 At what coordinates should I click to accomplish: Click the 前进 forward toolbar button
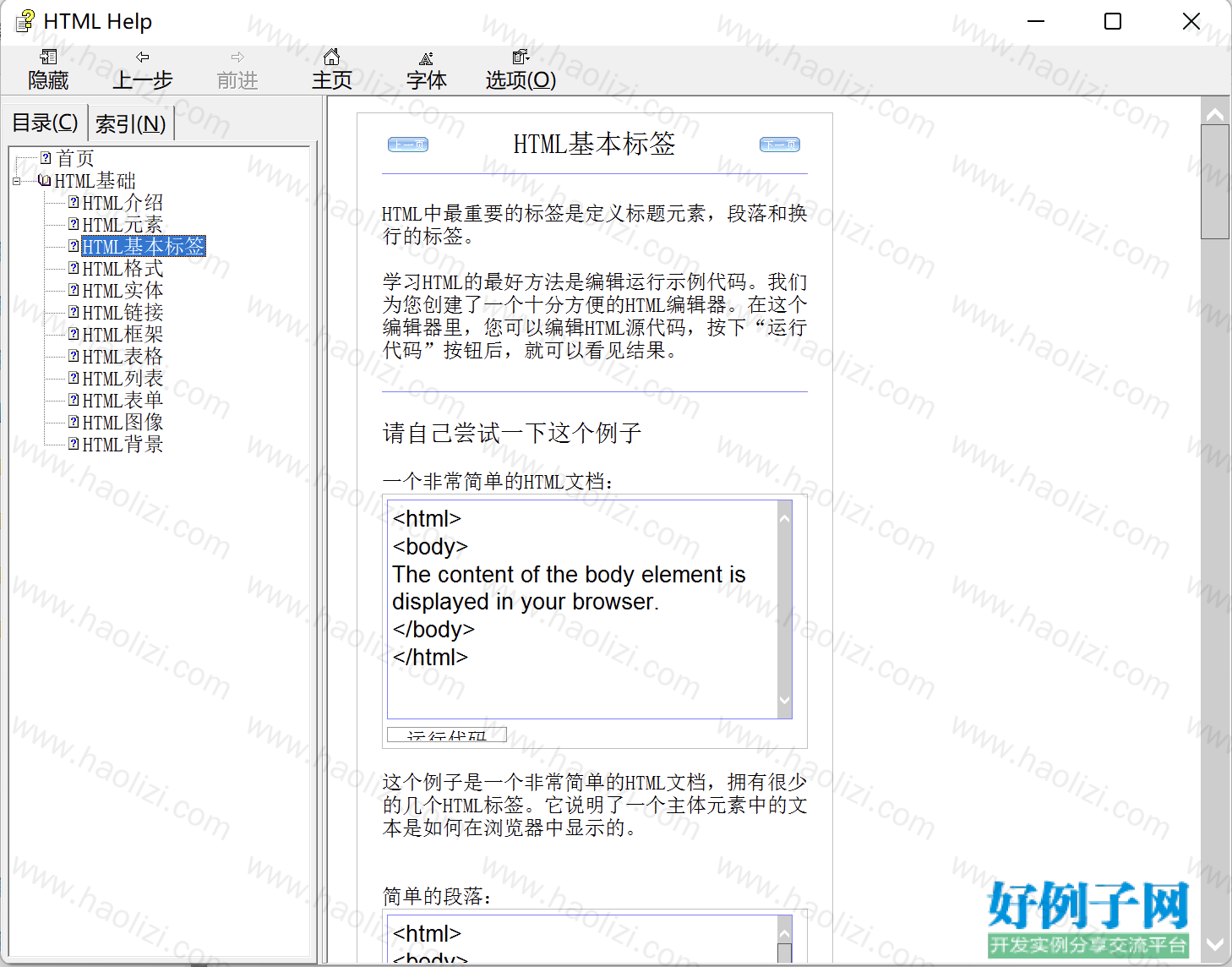click(x=237, y=70)
